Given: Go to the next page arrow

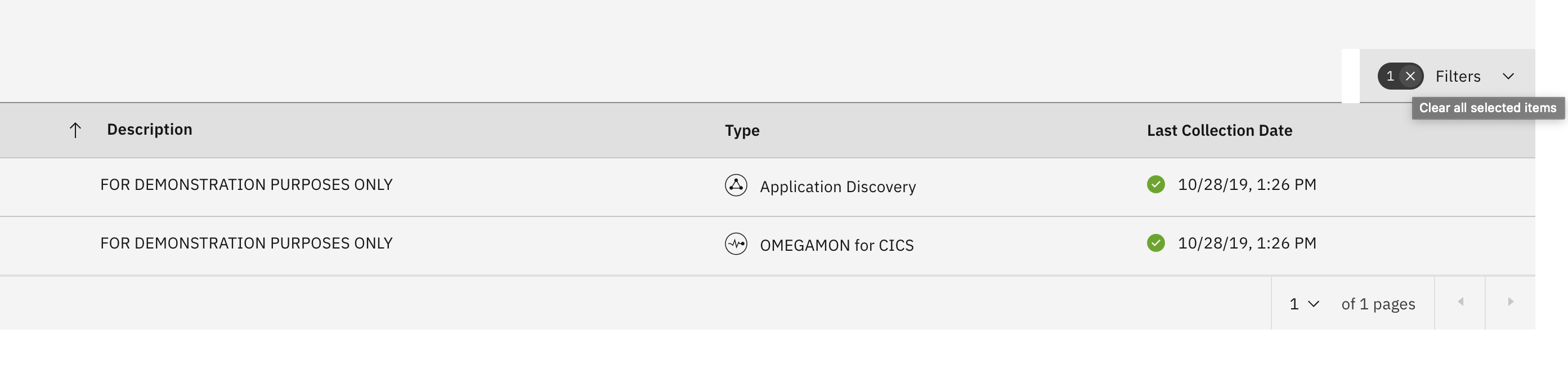Looking at the screenshot, I should click(1510, 302).
